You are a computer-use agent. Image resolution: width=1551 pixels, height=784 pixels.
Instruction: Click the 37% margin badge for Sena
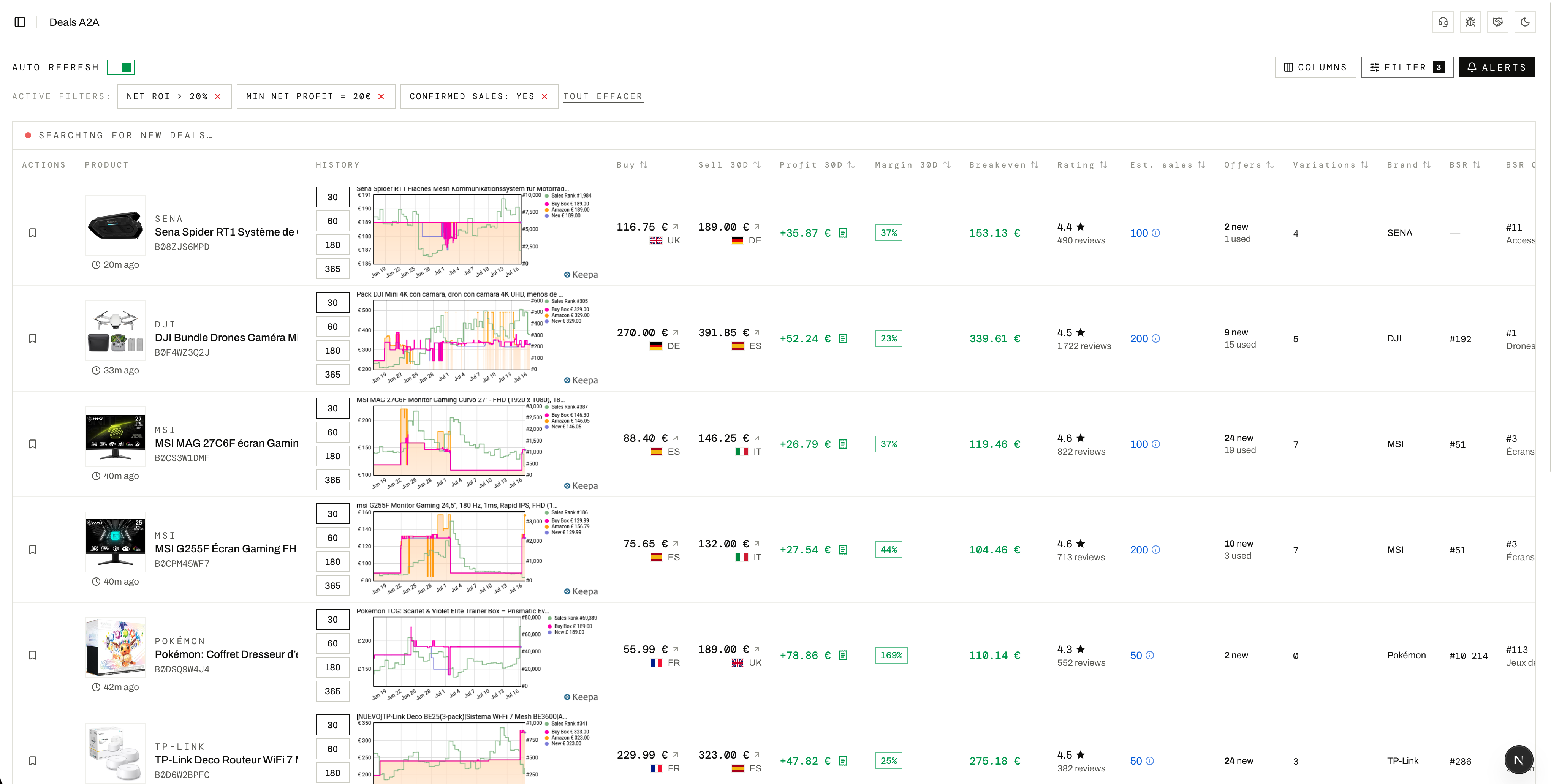889,233
